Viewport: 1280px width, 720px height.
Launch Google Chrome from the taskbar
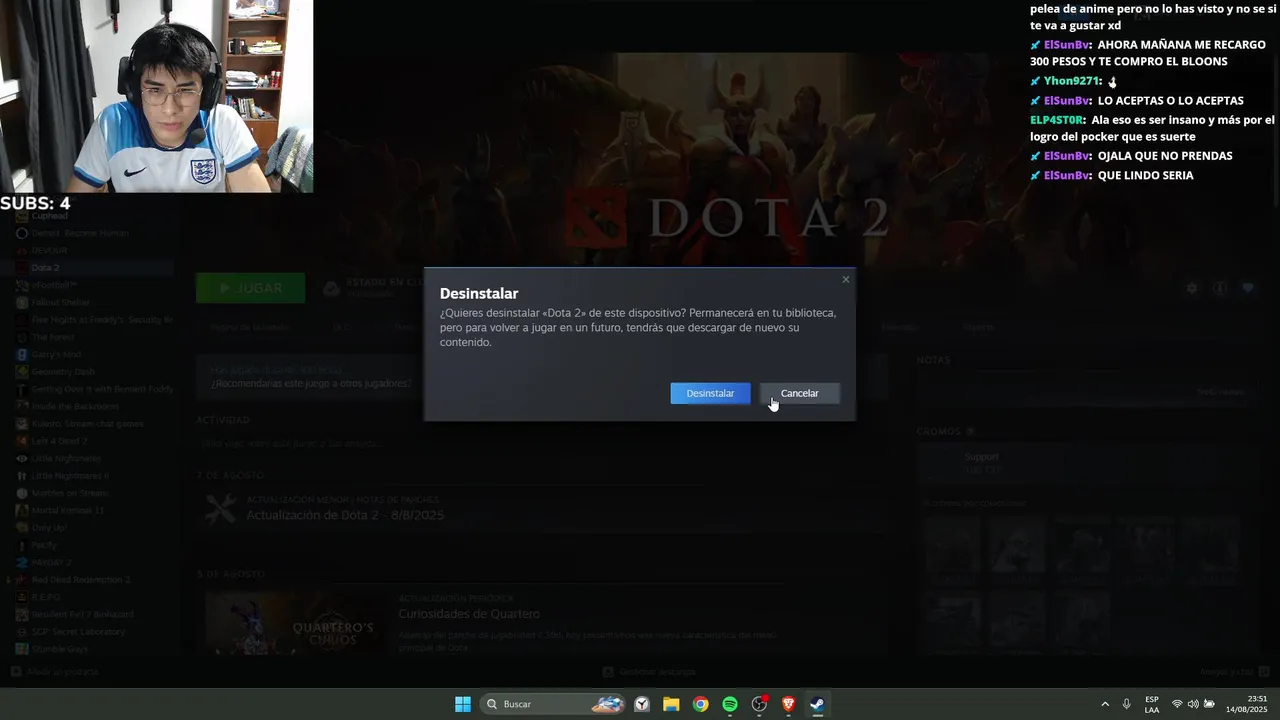pyautogui.click(x=700, y=704)
